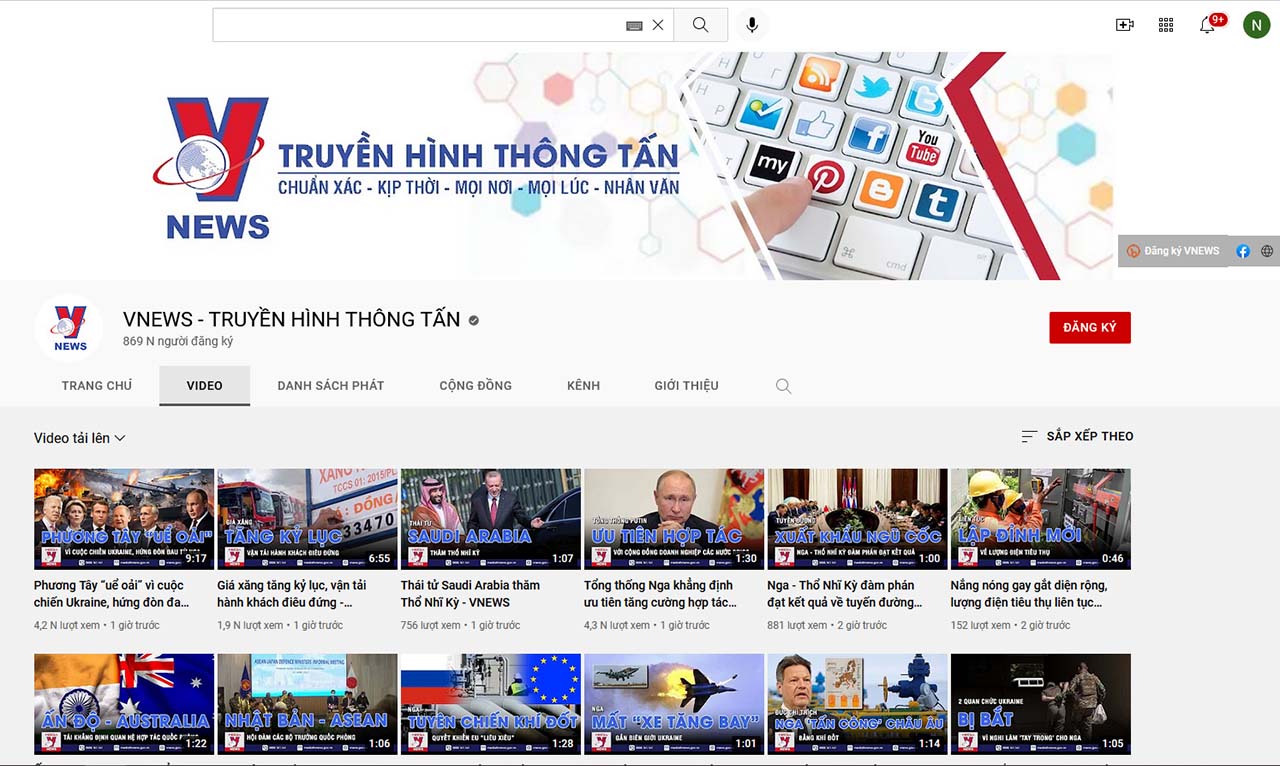Open the notifications bell
Viewport: 1280px width, 766px height.
(x=1207, y=26)
